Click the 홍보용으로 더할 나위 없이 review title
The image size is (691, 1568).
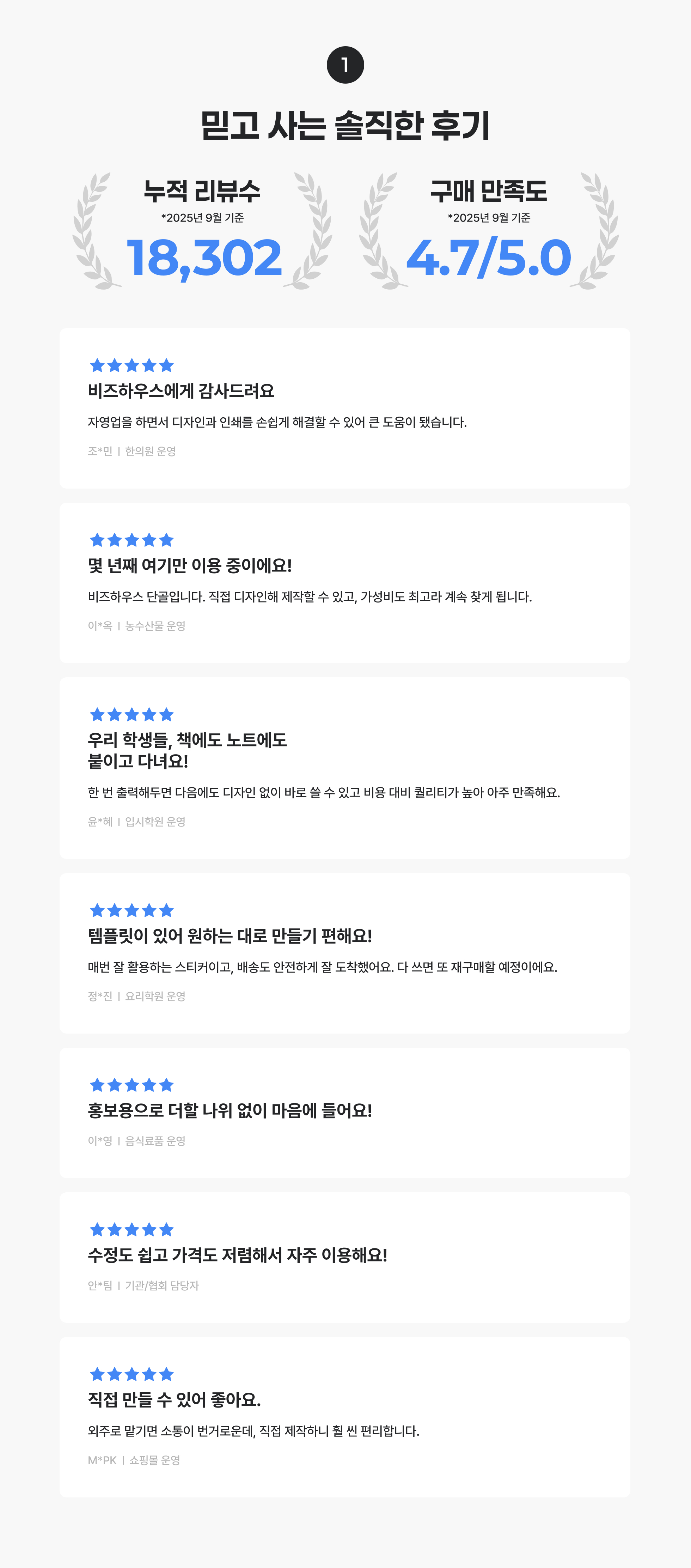[x=230, y=1111]
